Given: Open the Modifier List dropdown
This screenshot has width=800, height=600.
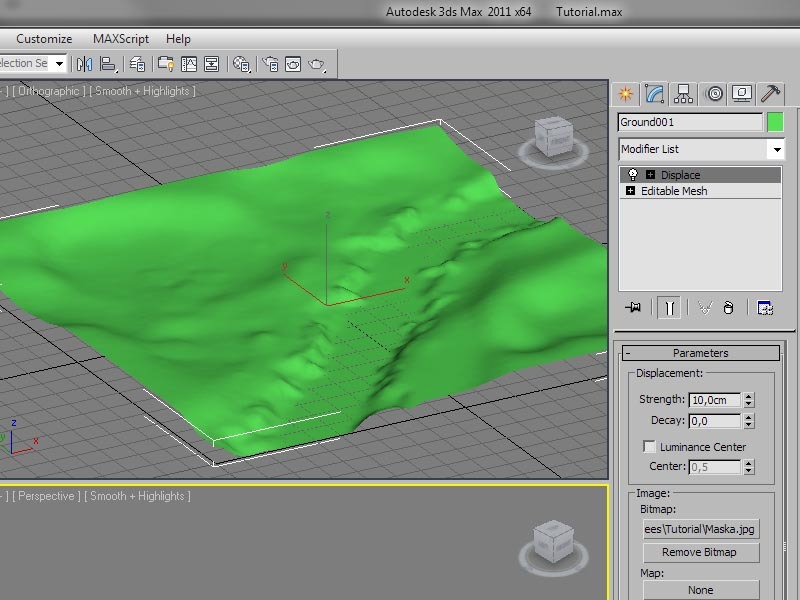Looking at the screenshot, I should tap(776, 149).
